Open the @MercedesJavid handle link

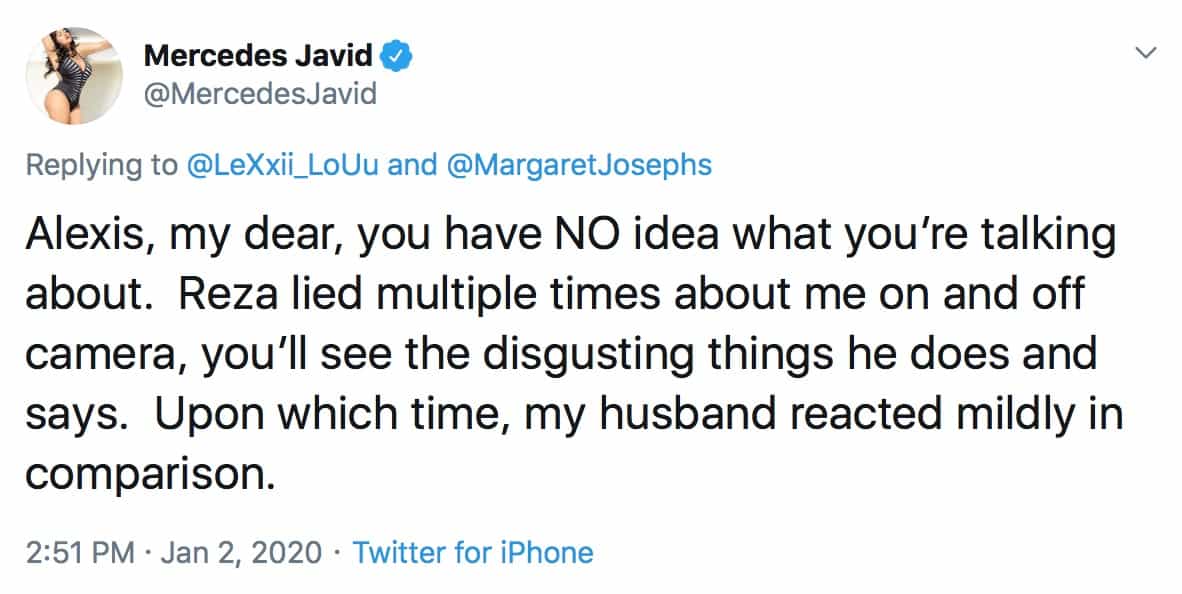(261, 94)
